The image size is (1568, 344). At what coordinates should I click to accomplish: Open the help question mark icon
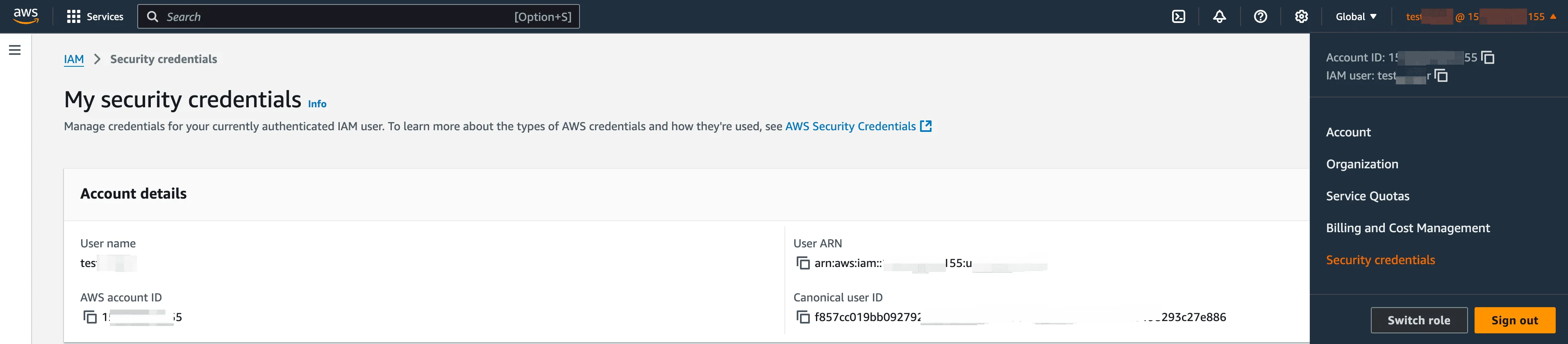click(x=1260, y=16)
